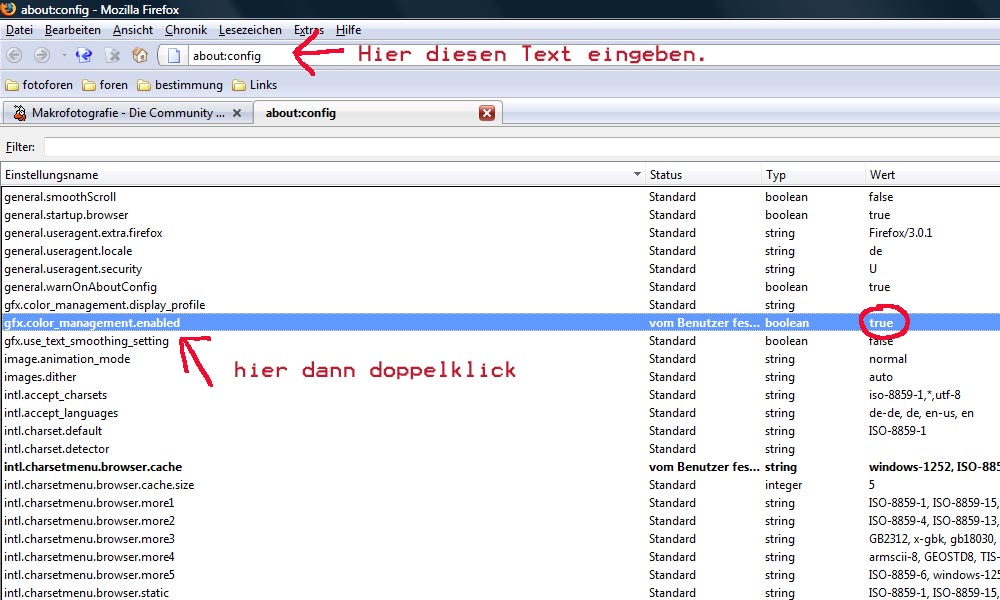The width and height of the screenshot is (1000, 600).
Task: Select general.useragent.locale preference
Action: (501, 251)
